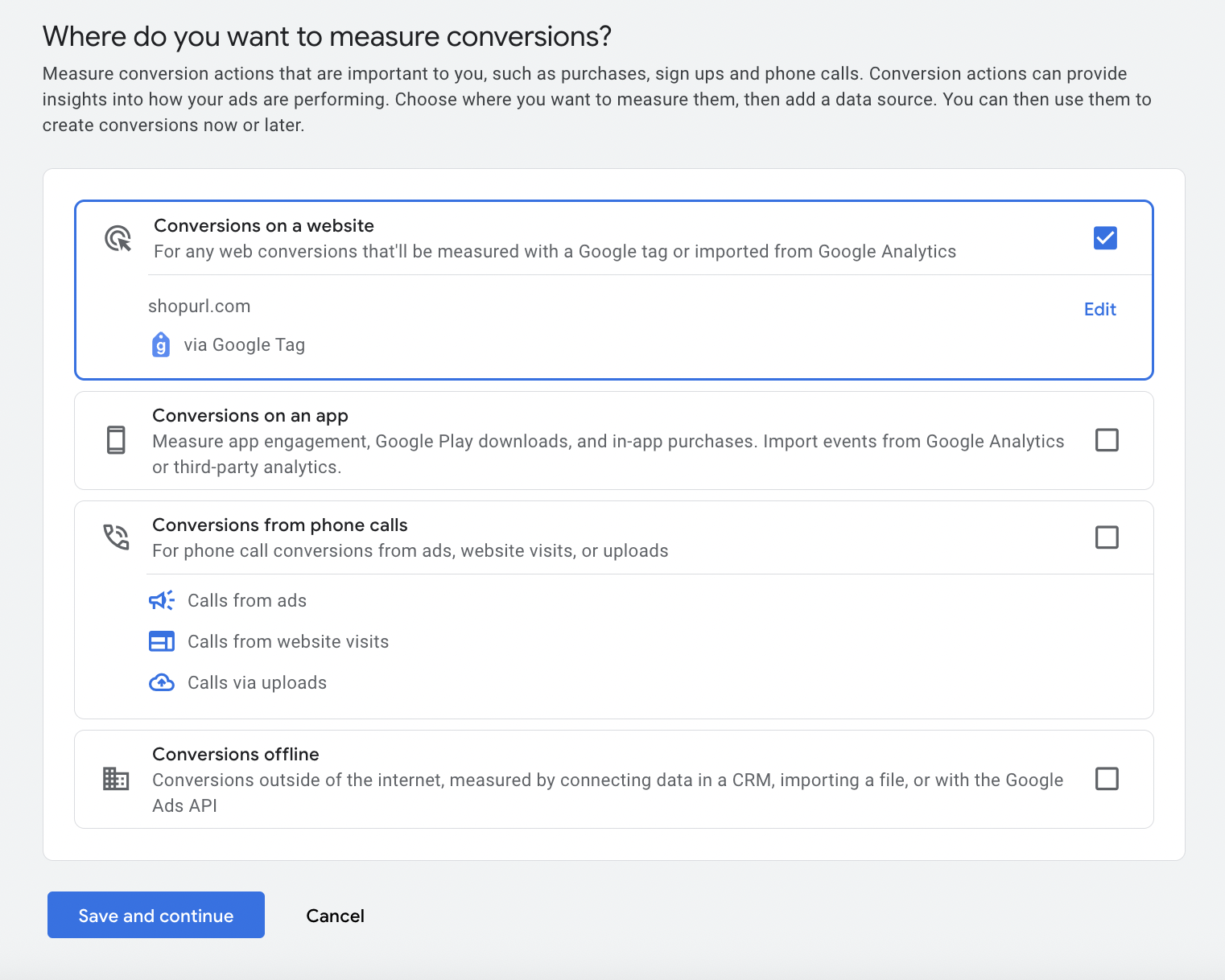The height and width of the screenshot is (980, 1225).
Task: Click the Calls from ads label
Action: (x=247, y=600)
